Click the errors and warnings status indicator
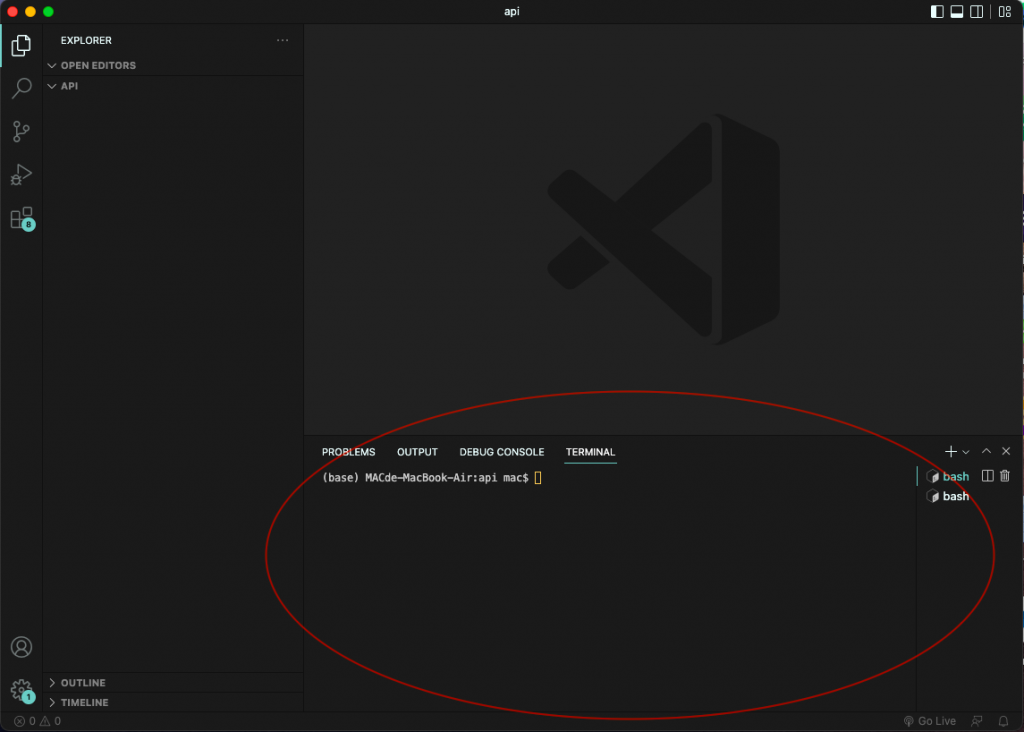Viewport: 1024px width, 732px height. click(37, 721)
